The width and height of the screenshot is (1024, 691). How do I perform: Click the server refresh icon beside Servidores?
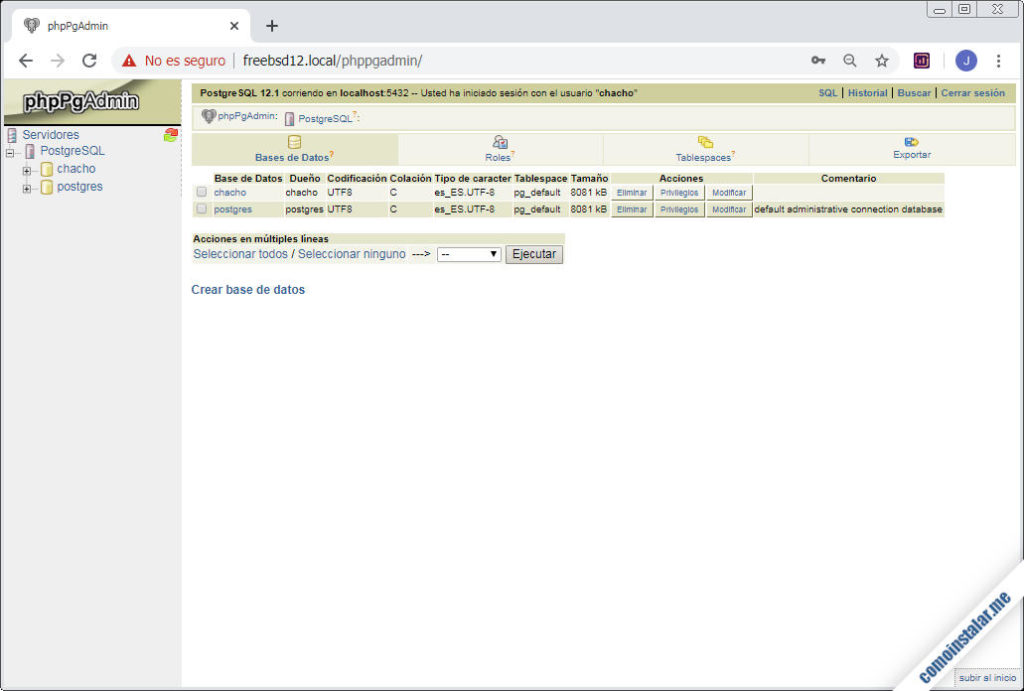[x=171, y=135]
